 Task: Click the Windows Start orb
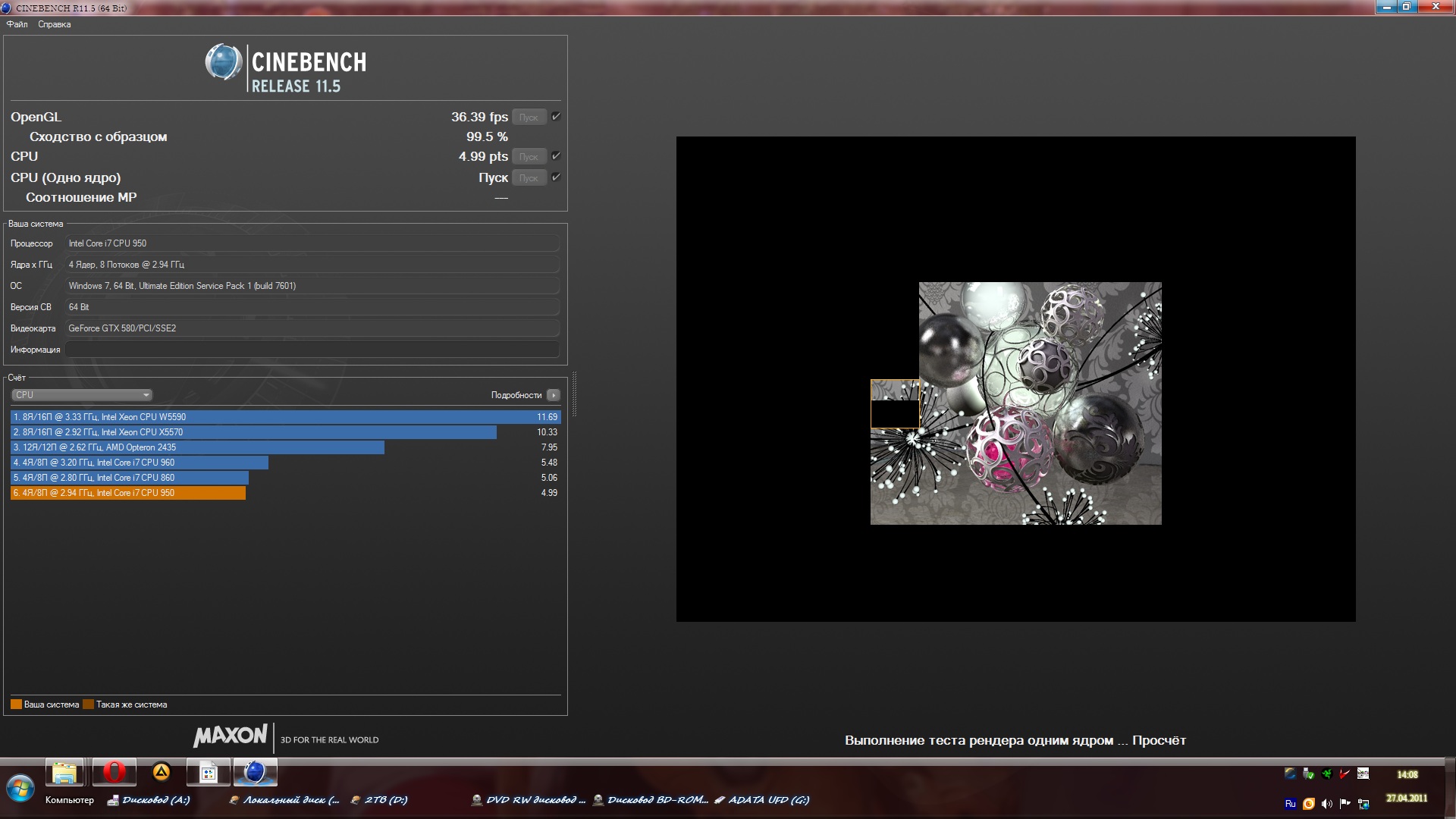click(20, 789)
